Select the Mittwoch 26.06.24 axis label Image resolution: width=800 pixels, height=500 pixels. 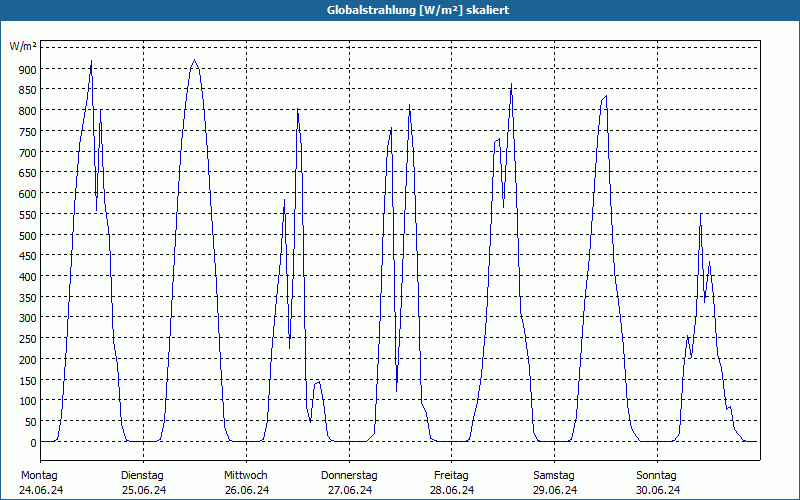coord(246,483)
